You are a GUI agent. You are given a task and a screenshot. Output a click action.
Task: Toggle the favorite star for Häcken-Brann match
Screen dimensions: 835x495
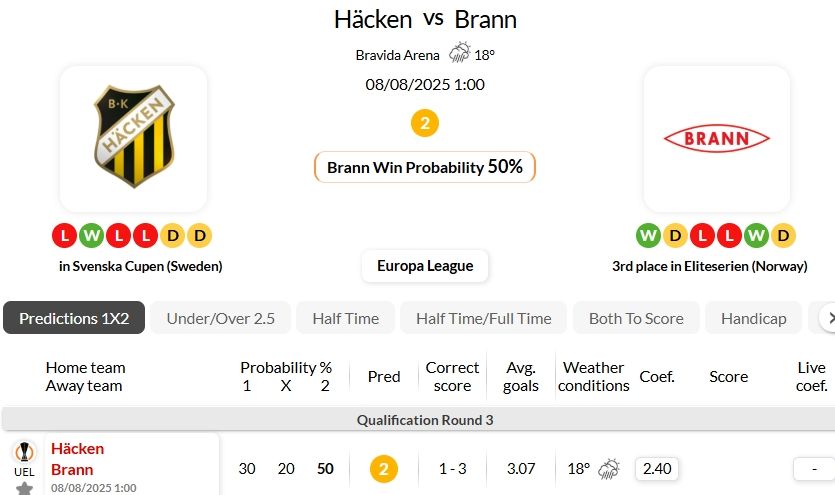click(24, 488)
